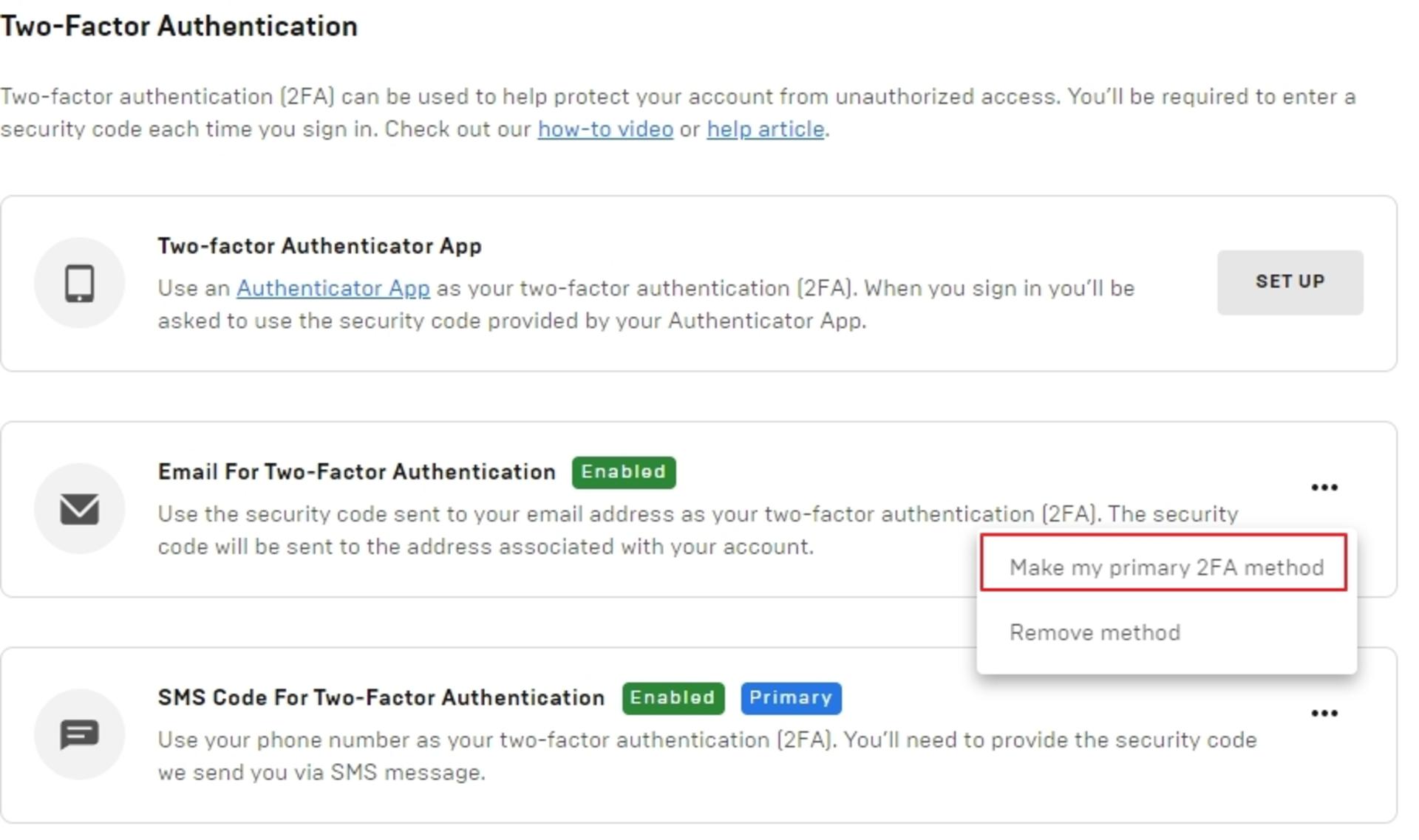Click the Enabled badge beside Email 2FA

point(624,472)
